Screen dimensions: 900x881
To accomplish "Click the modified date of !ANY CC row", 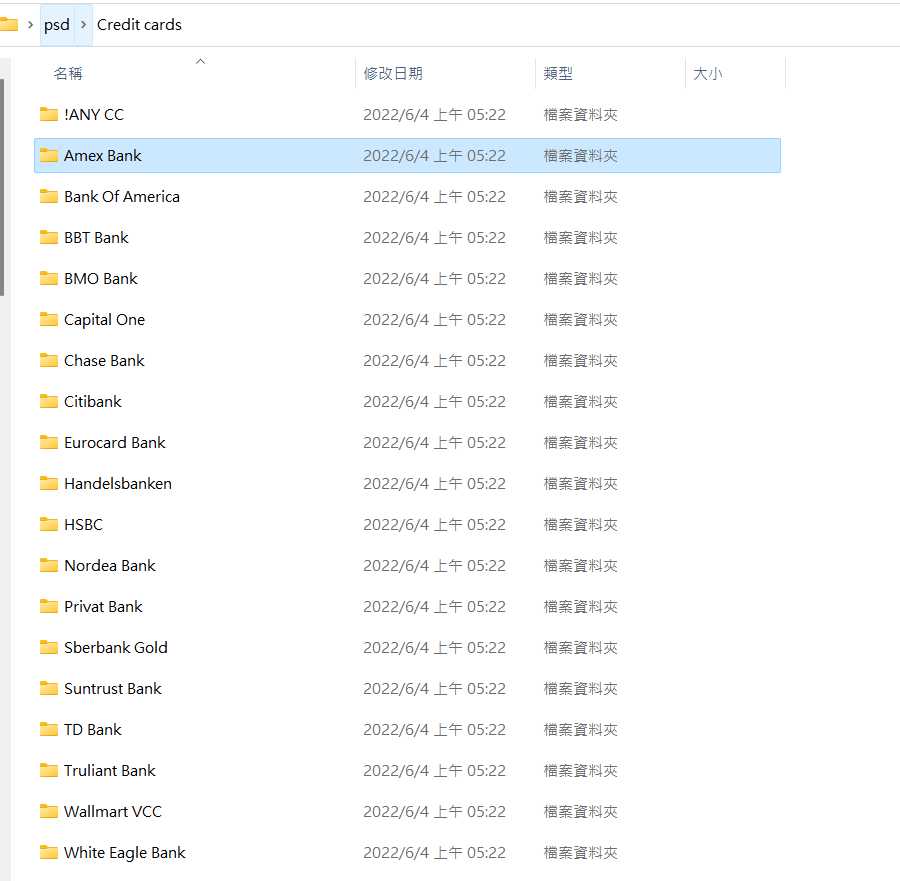I will click(x=435, y=115).
